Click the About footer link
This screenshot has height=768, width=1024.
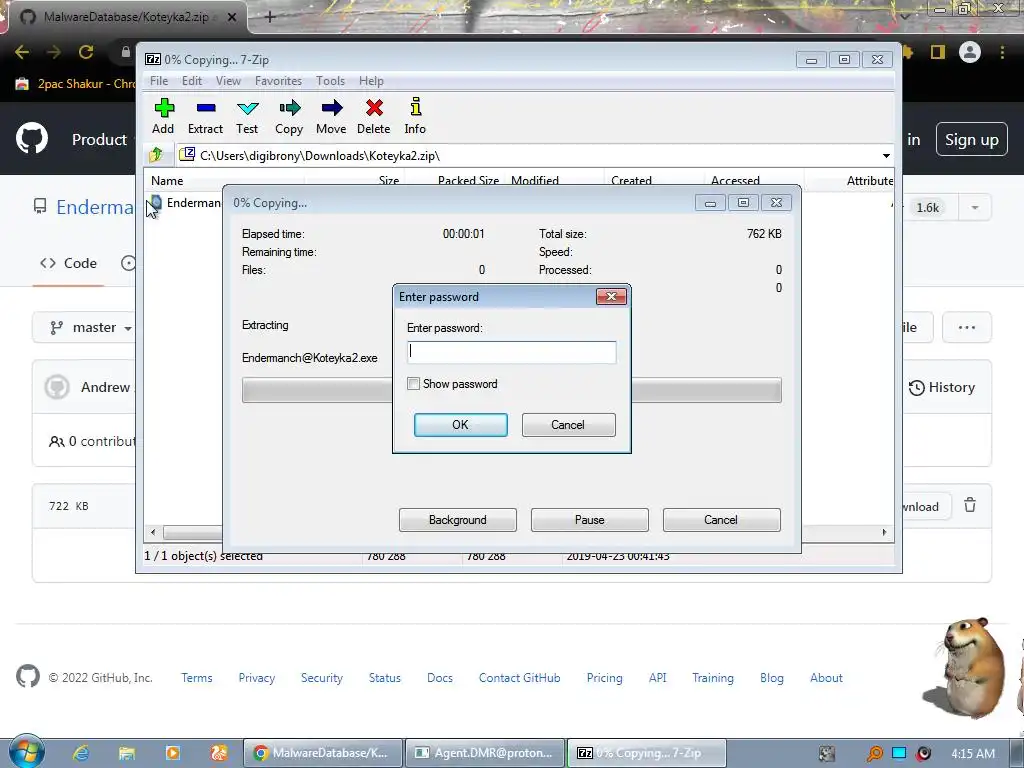[826, 678]
